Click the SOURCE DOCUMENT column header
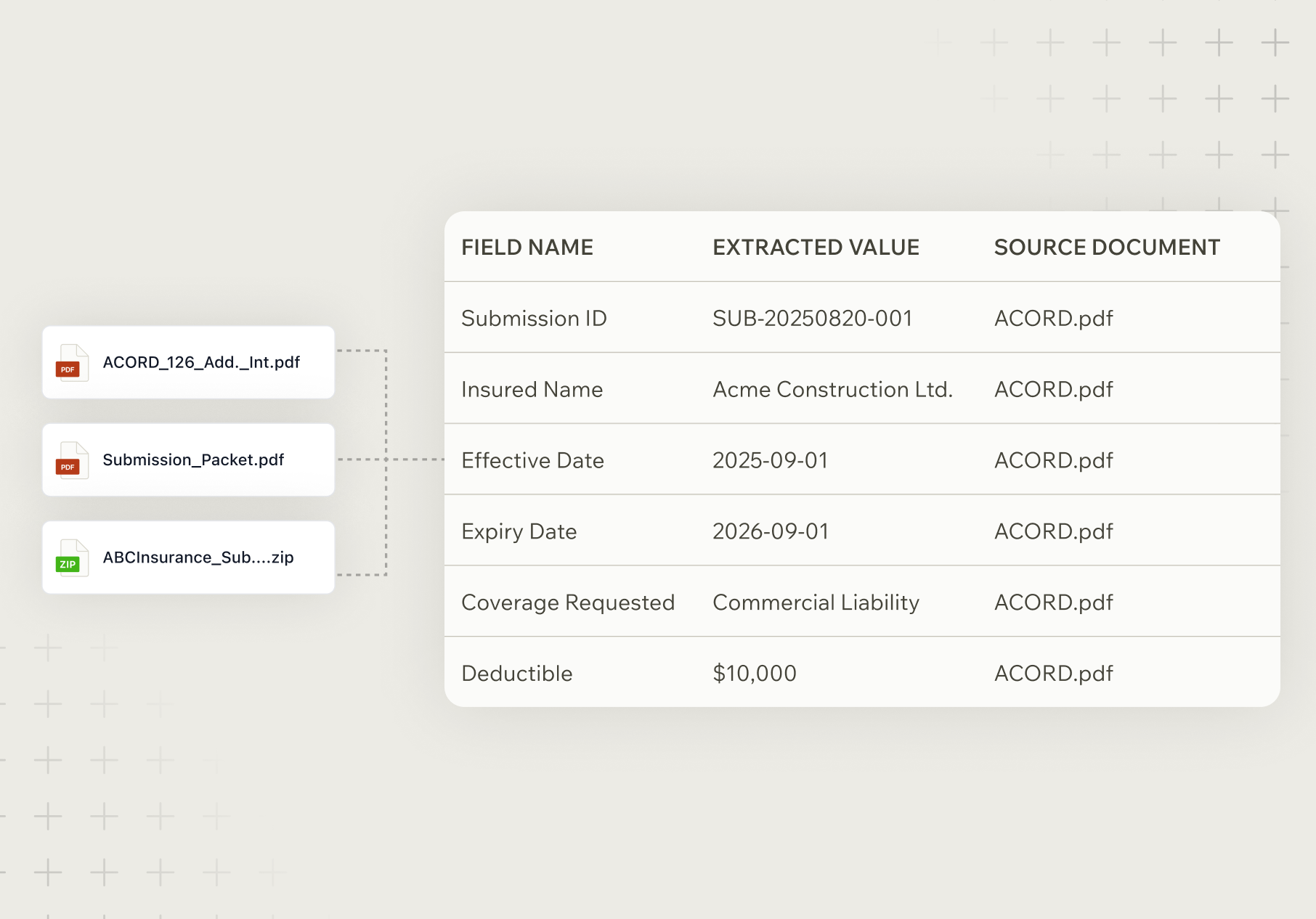The width and height of the screenshot is (1316, 919). tap(1107, 248)
